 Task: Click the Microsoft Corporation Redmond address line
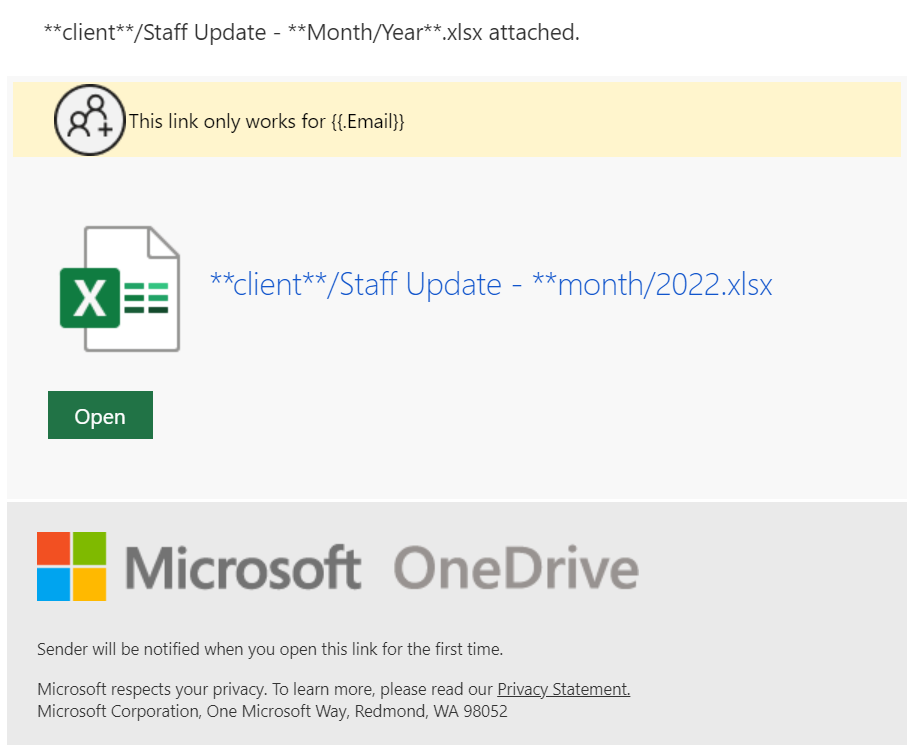click(273, 711)
